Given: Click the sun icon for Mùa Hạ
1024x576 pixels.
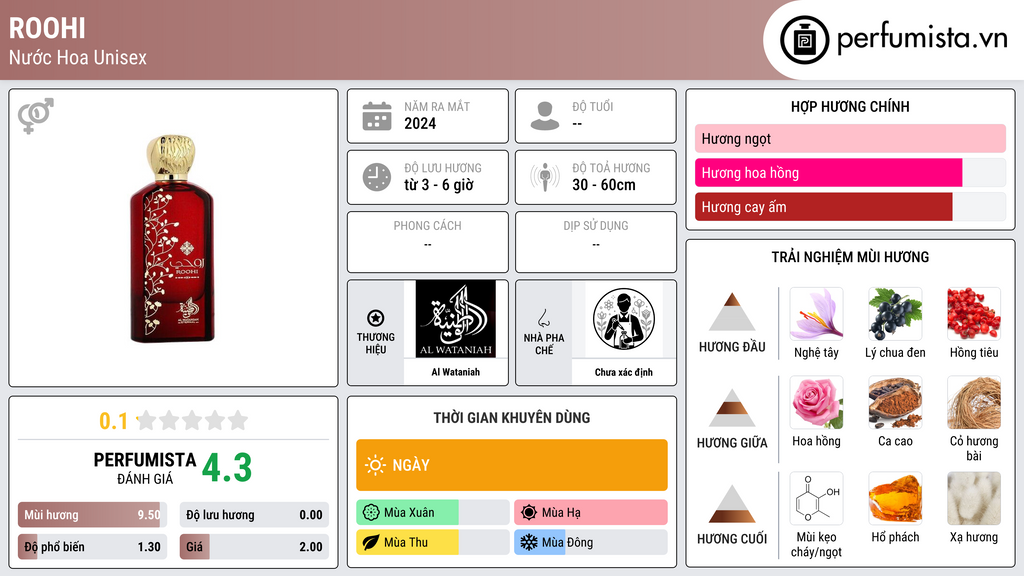Looking at the screenshot, I should pos(529,513).
